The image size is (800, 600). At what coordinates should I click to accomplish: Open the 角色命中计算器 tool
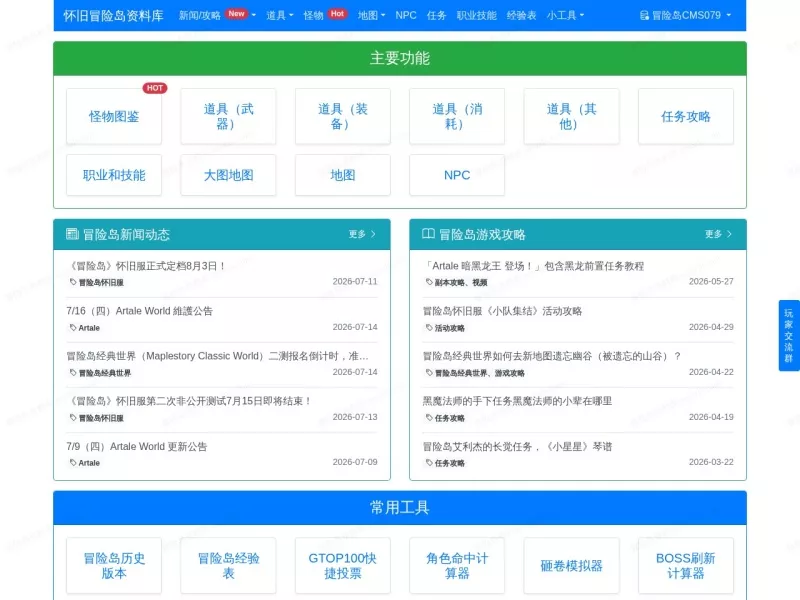[457, 565]
